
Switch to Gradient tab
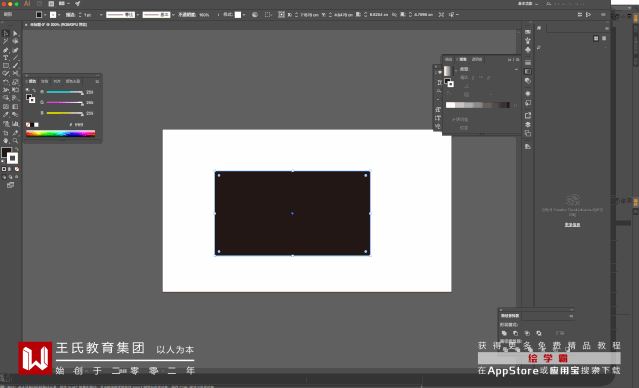463,60
